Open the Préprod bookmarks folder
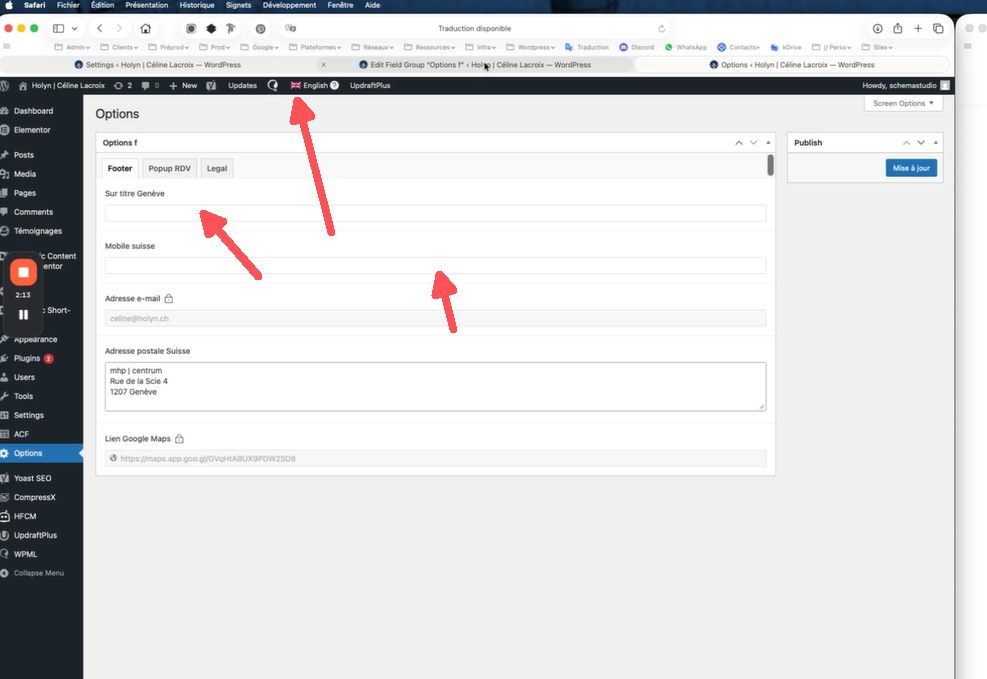 pos(168,47)
